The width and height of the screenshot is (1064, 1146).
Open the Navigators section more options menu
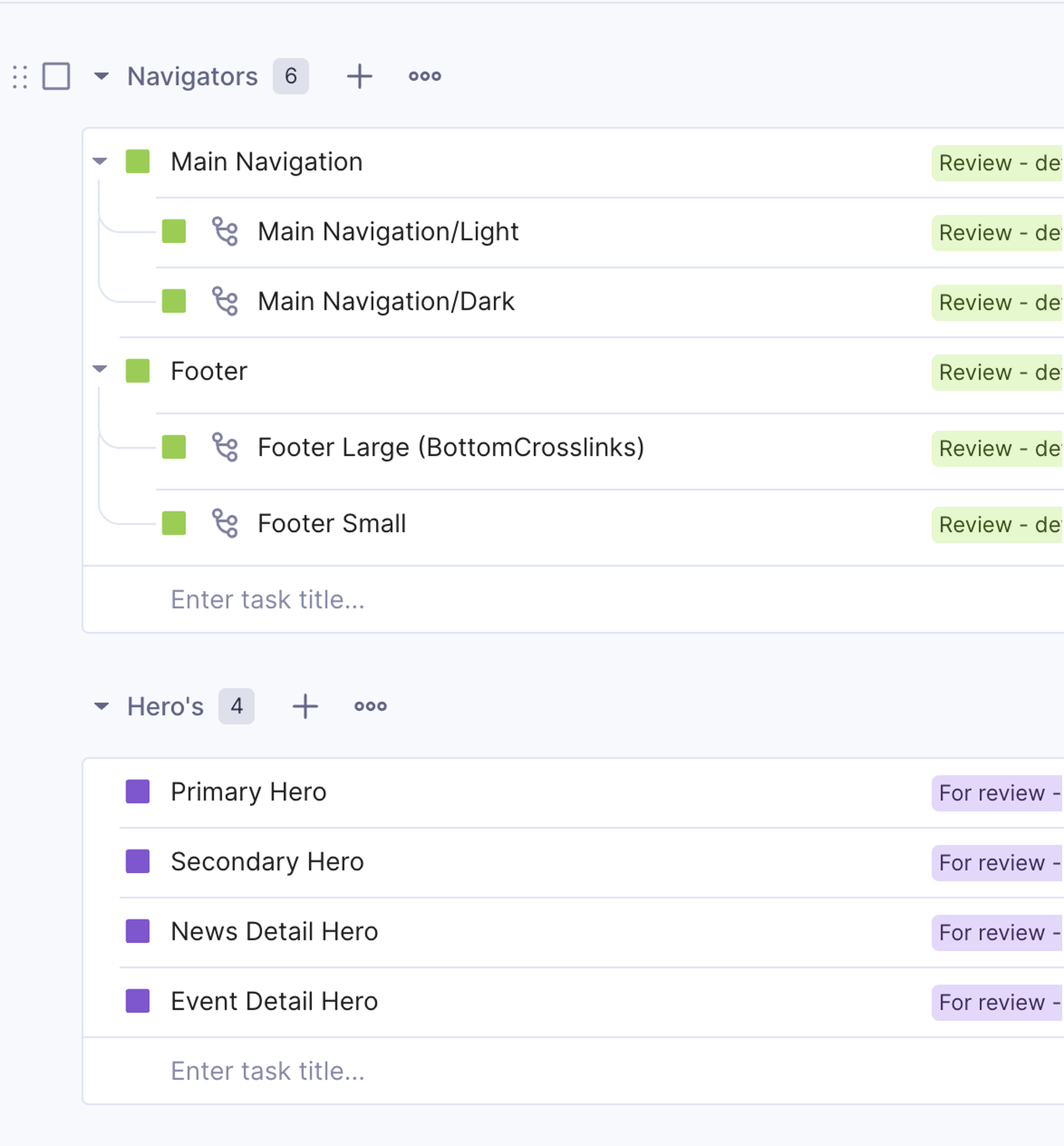pyautogui.click(x=425, y=77)
